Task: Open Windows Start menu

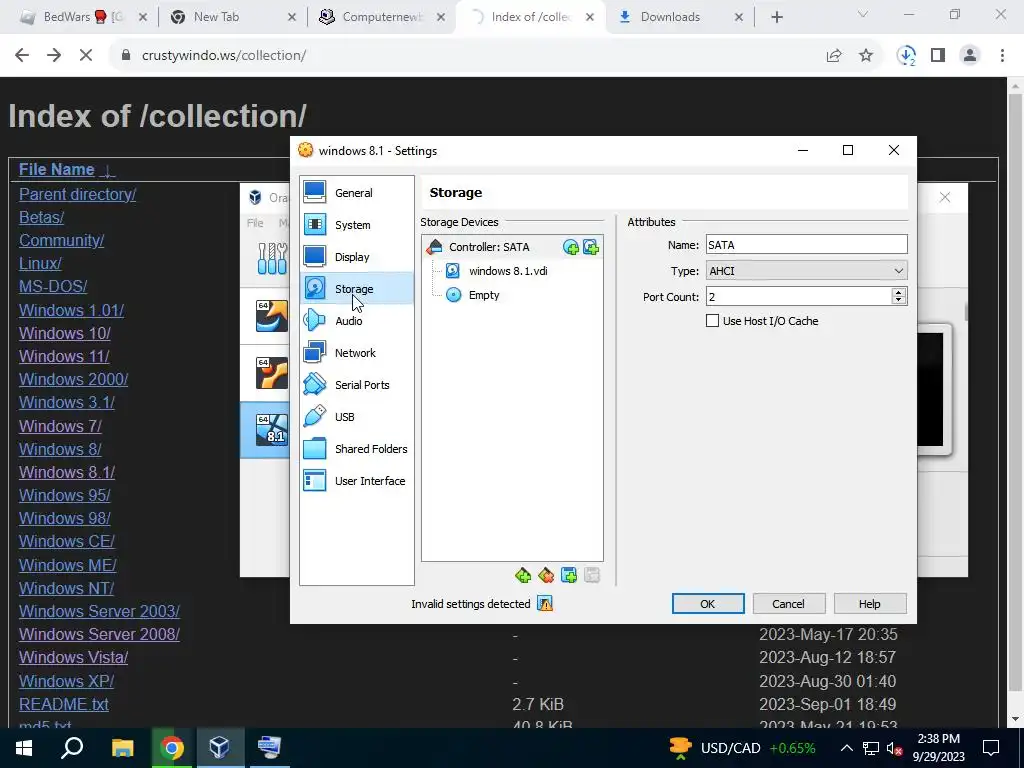Action: [x=24, y=748]
